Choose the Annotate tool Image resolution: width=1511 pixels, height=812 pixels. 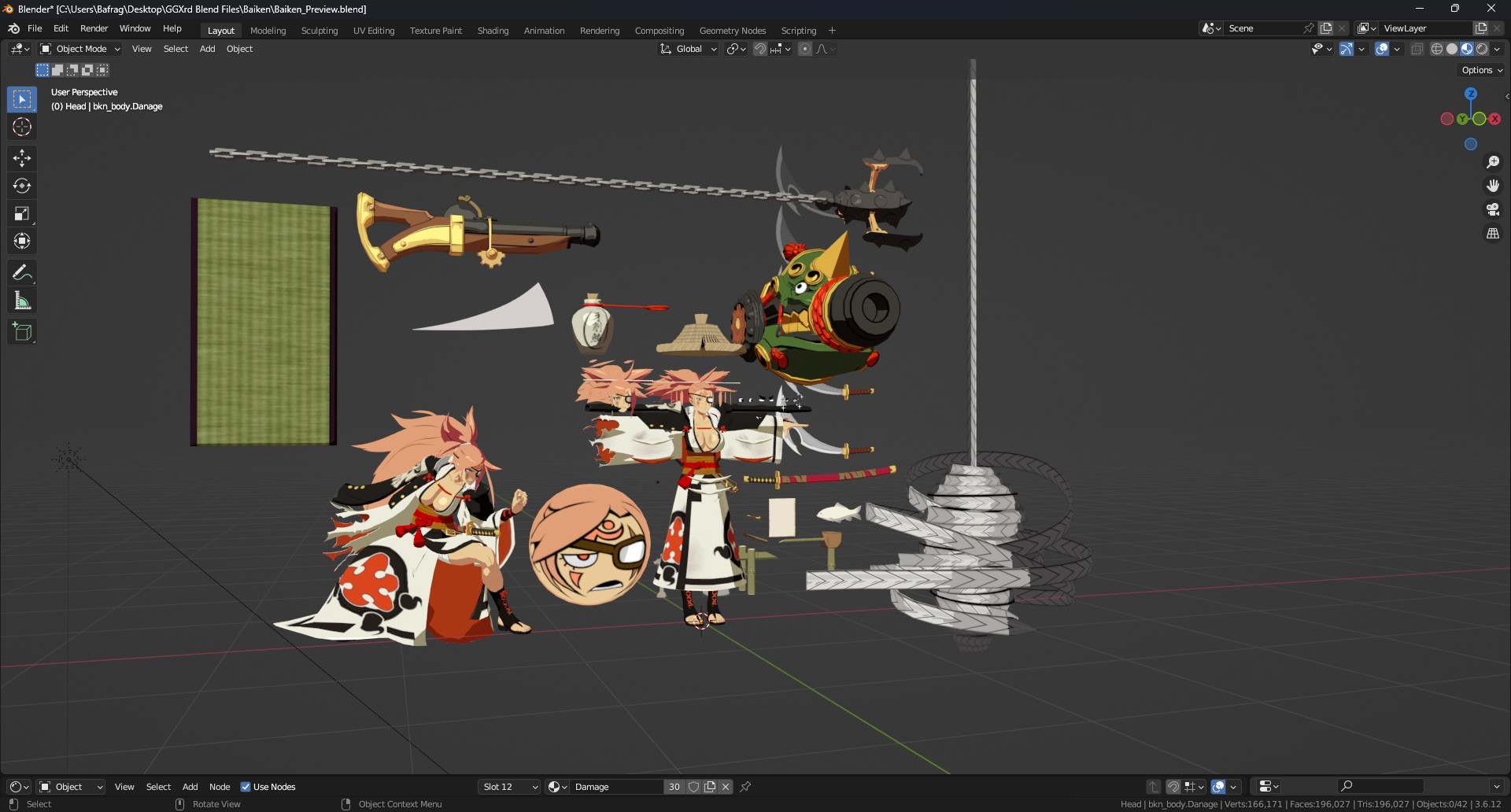(21, 272)
